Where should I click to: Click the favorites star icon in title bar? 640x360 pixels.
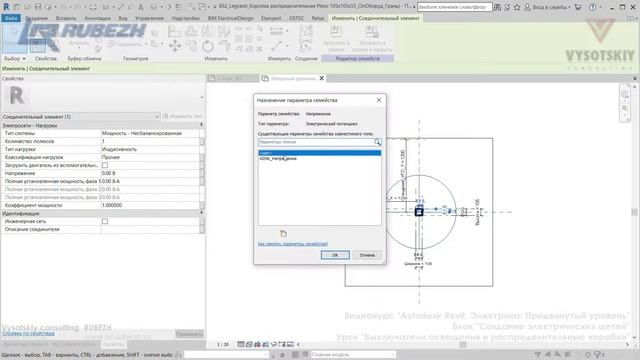coord(517,7)
